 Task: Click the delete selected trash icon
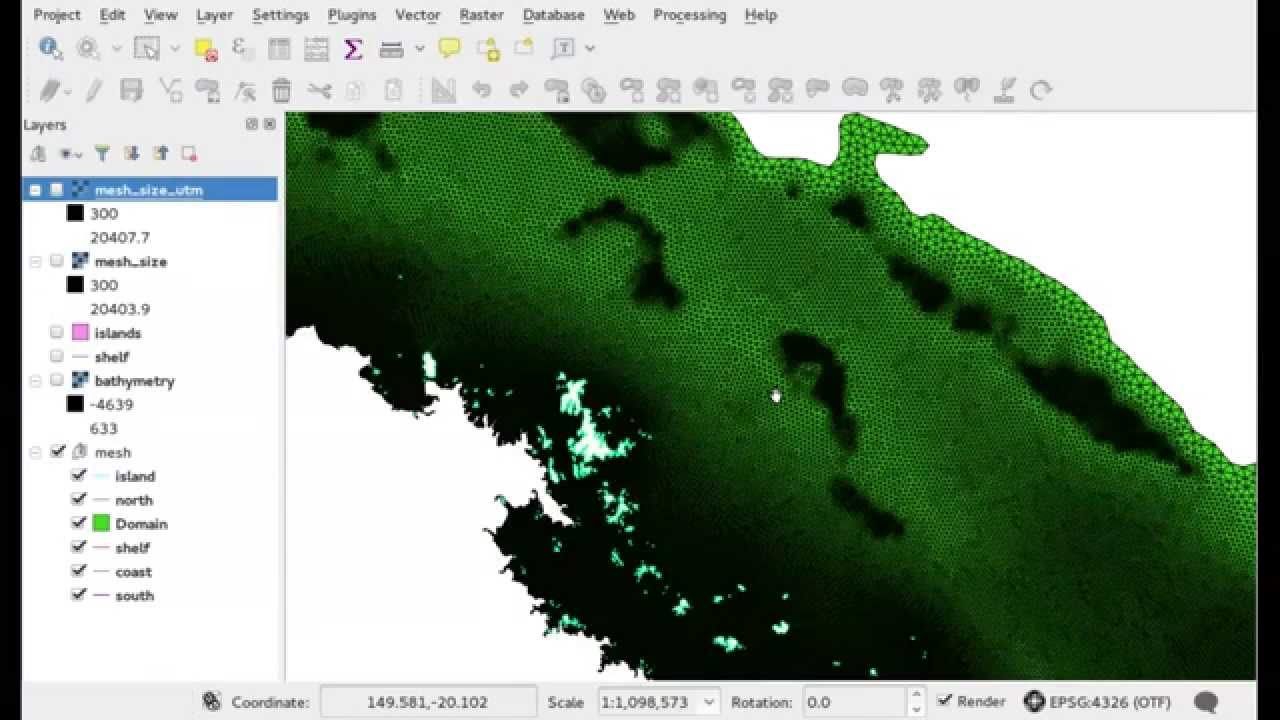pyautogui.click(x=282, y=90)
